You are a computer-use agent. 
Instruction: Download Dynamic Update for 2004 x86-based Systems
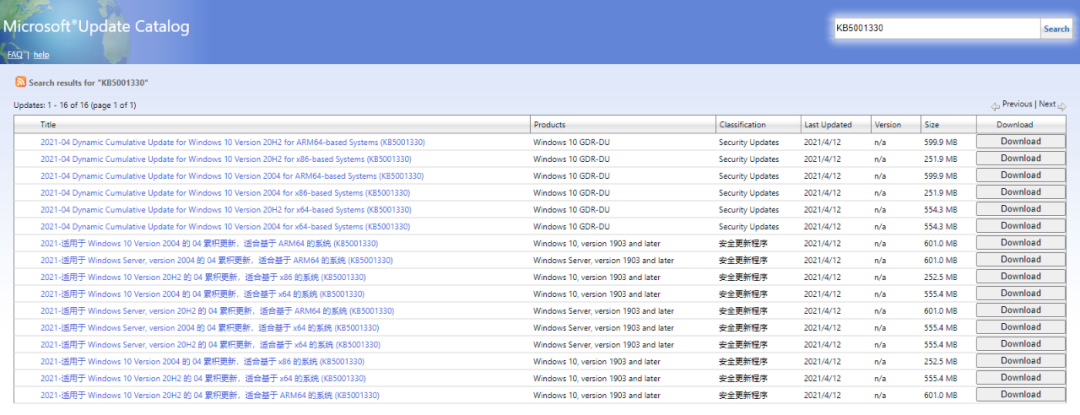(1020, 192)
